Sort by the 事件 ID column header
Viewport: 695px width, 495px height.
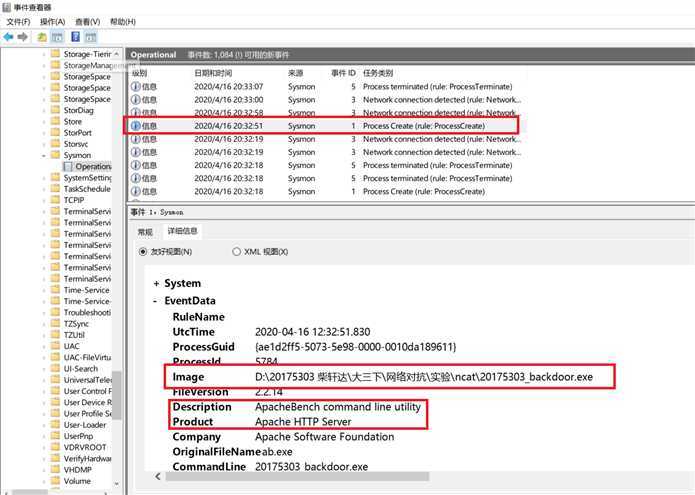343,73
